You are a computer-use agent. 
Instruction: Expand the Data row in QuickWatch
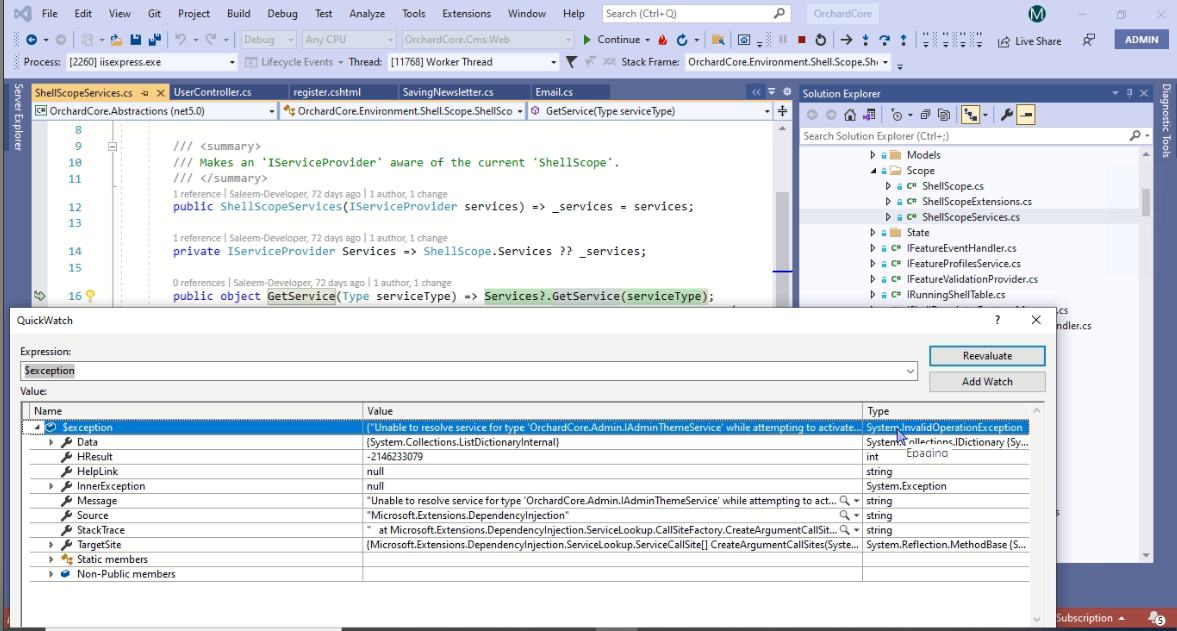51,442
